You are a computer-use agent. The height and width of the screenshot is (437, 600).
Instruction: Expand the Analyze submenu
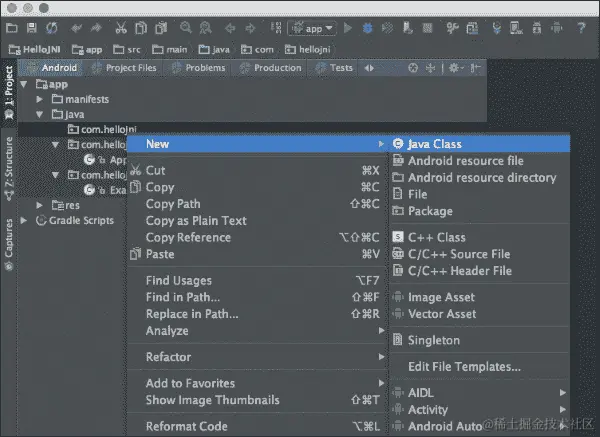257,331
